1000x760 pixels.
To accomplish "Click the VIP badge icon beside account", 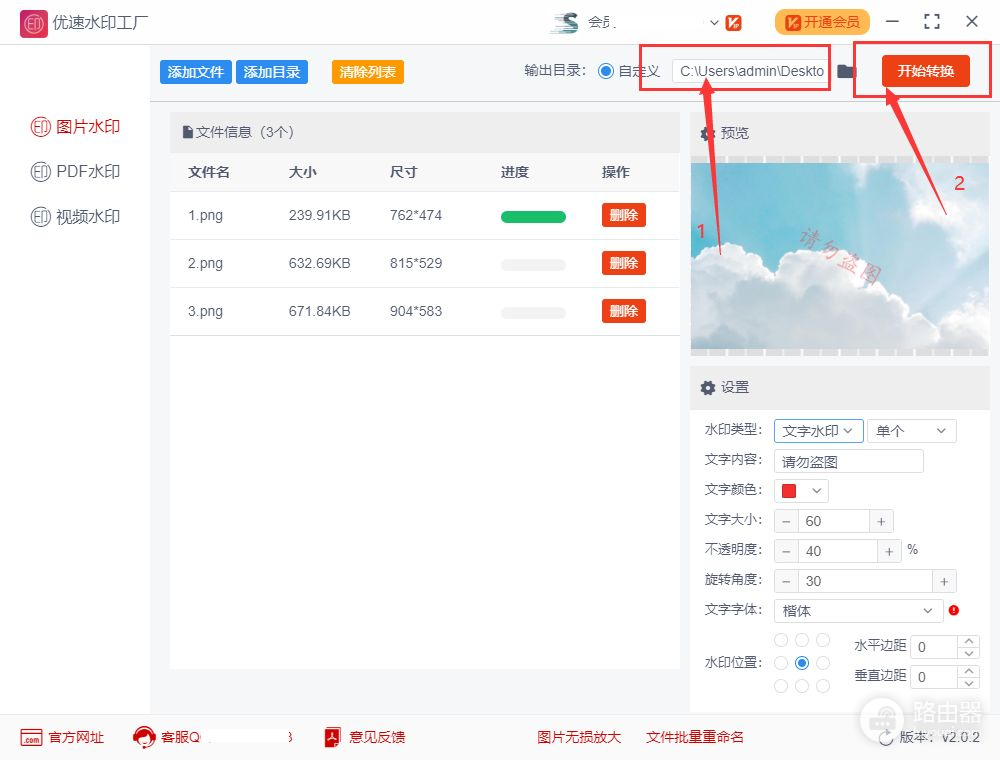I will (733, 22).
